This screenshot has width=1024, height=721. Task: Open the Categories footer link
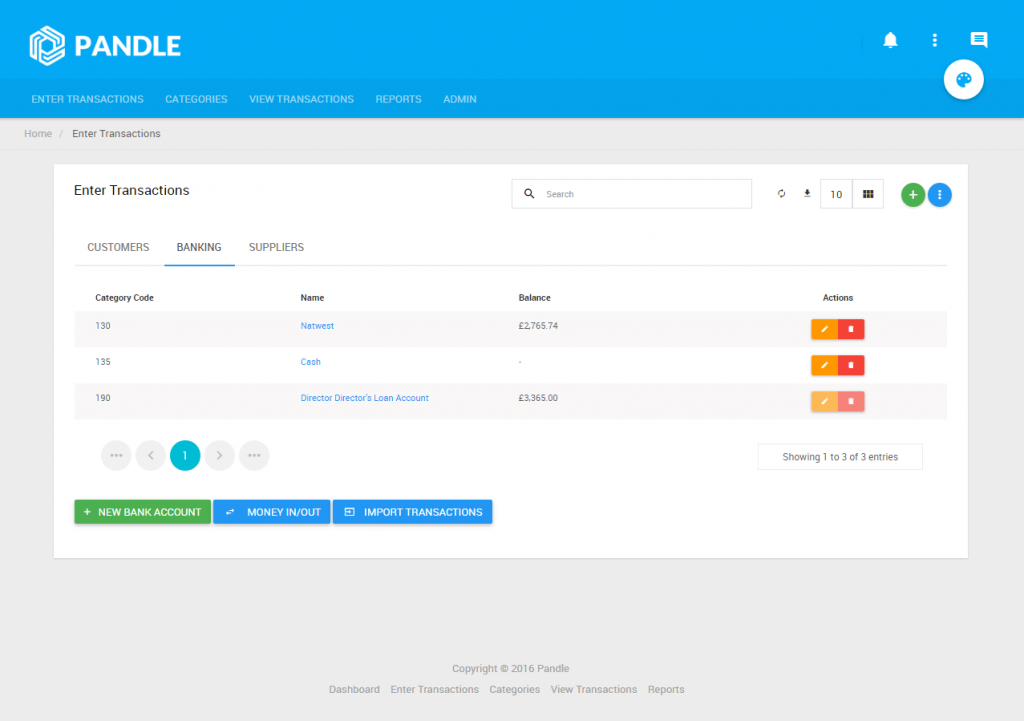(x=515, y=690)
